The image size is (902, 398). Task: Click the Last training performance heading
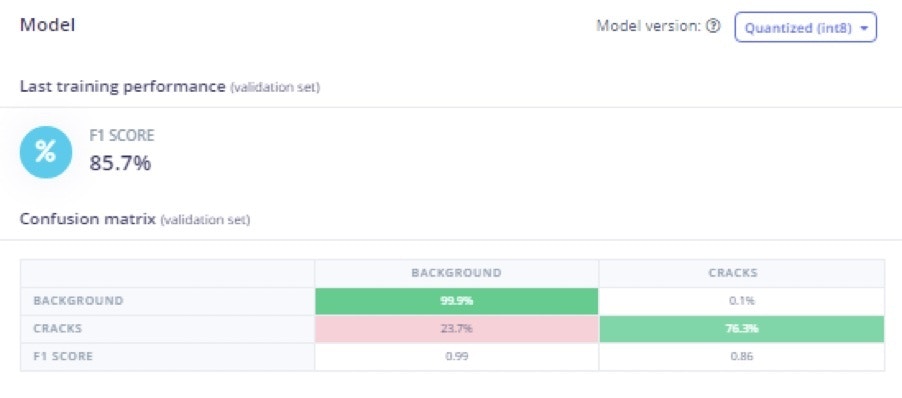click(x=123, y=87)
